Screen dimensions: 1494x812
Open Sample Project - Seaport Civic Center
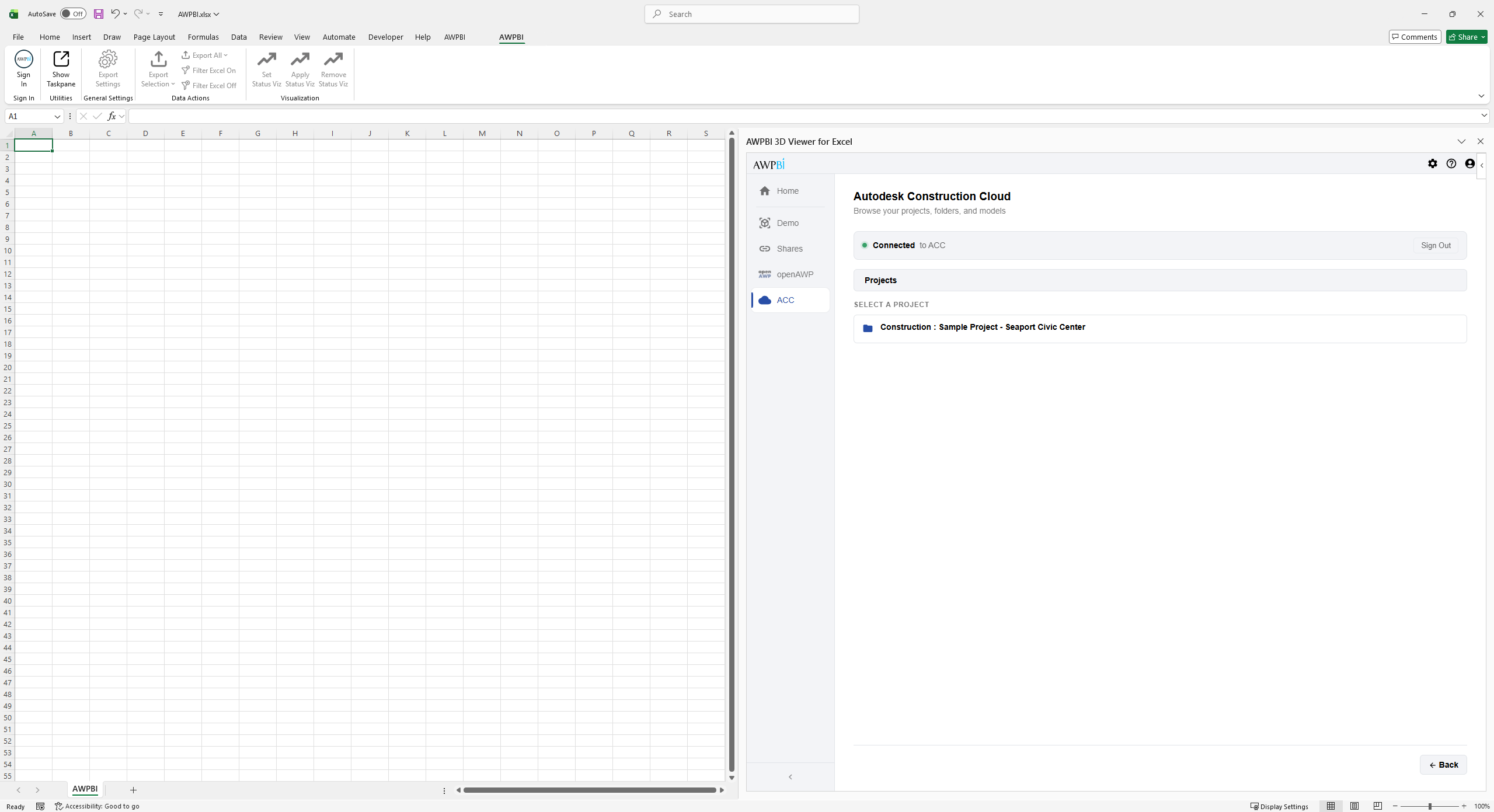point(1160,329)
